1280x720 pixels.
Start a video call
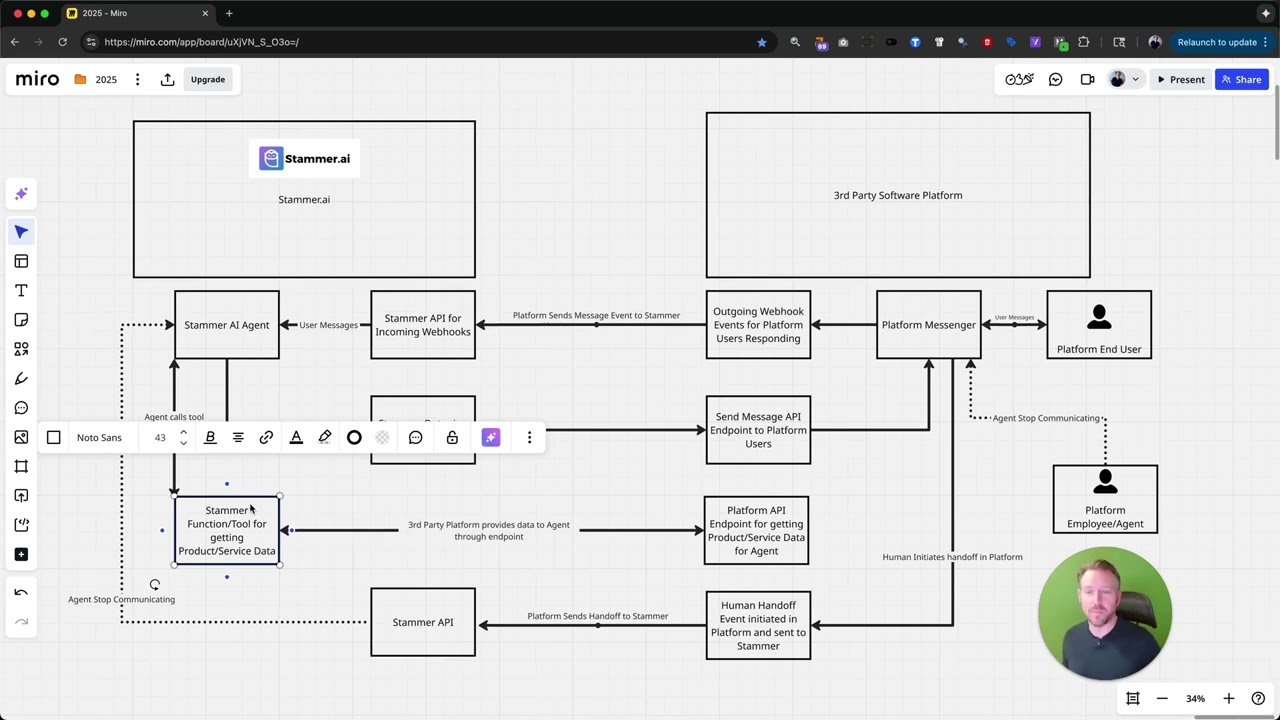pos(1087,79)
